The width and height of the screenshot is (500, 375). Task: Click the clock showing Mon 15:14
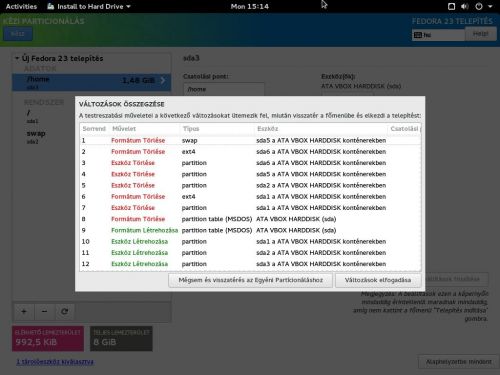250,6
